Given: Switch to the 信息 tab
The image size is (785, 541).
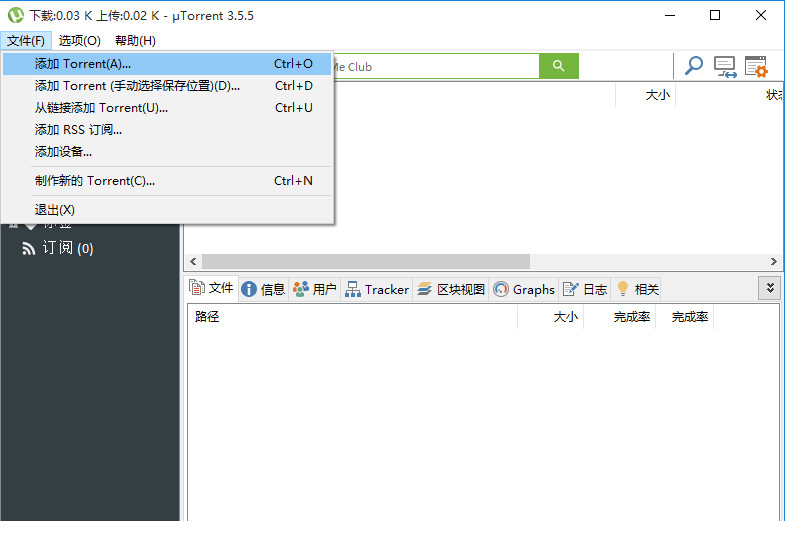Looking at the screenshot, I should 263,289.
